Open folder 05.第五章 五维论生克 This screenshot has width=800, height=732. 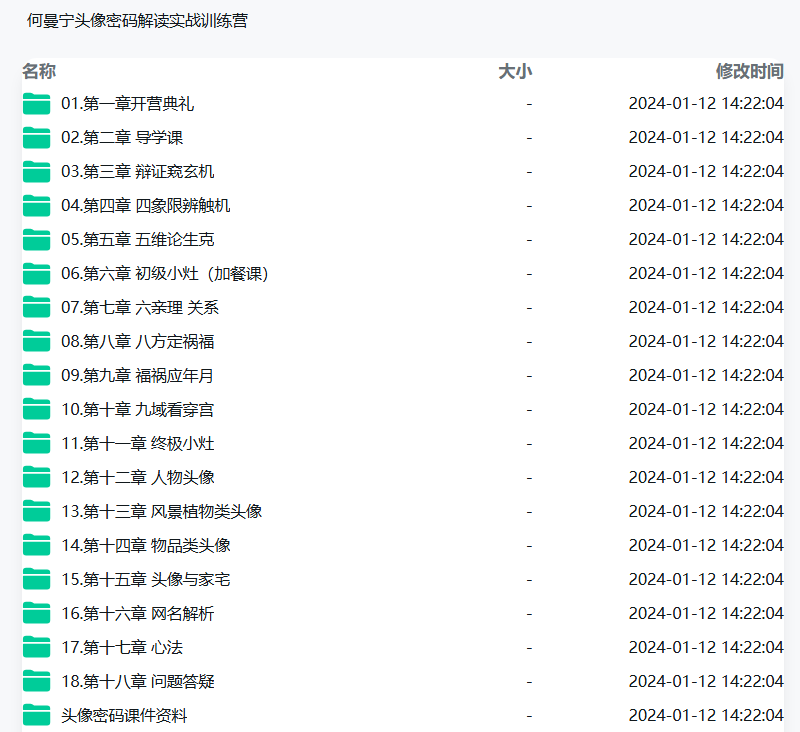(x=137, y=240)
